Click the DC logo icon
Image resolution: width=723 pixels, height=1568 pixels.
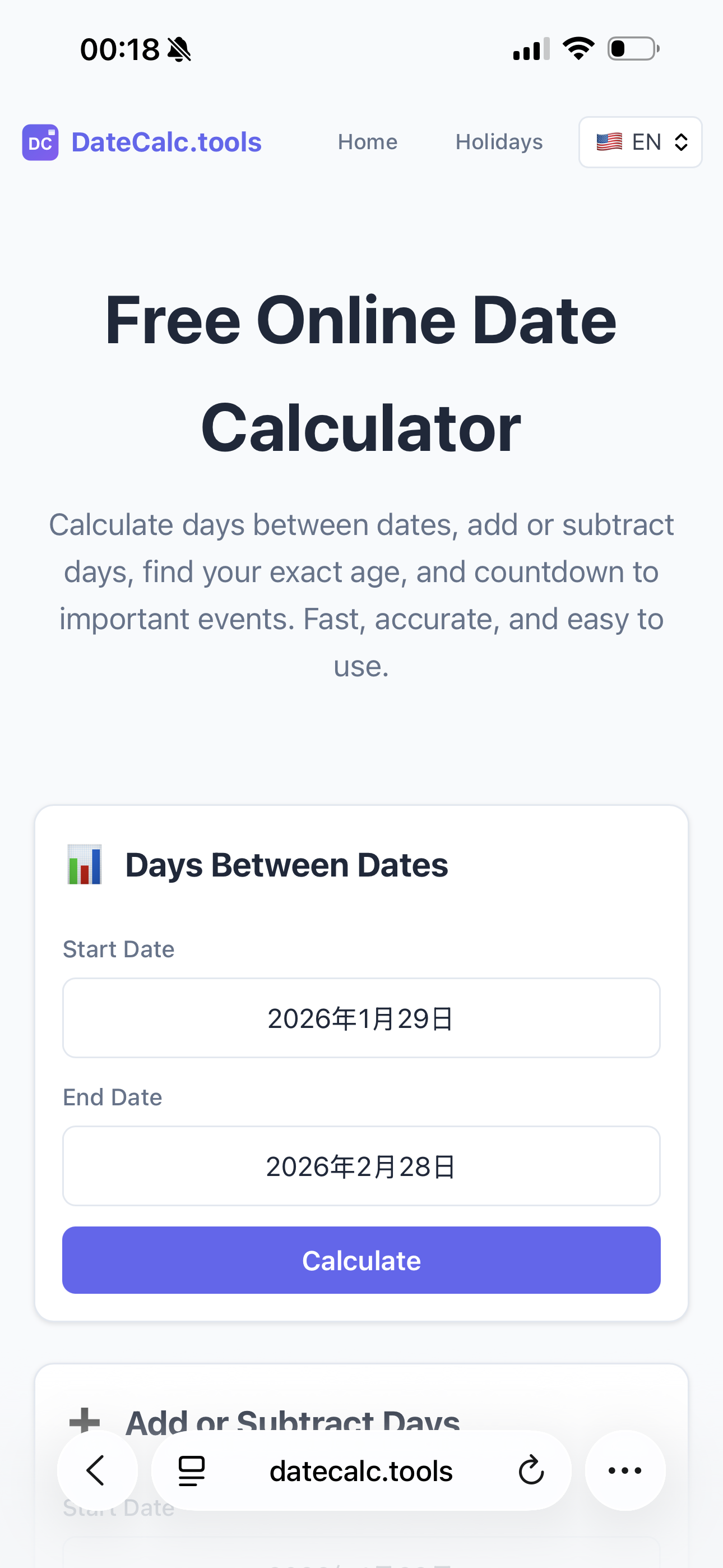(40, 142)
